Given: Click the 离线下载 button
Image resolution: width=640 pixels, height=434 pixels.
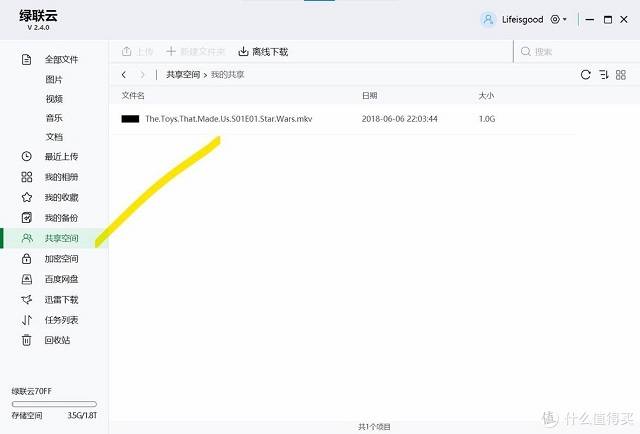Looking at the screenshot, I should coord(263,51).
